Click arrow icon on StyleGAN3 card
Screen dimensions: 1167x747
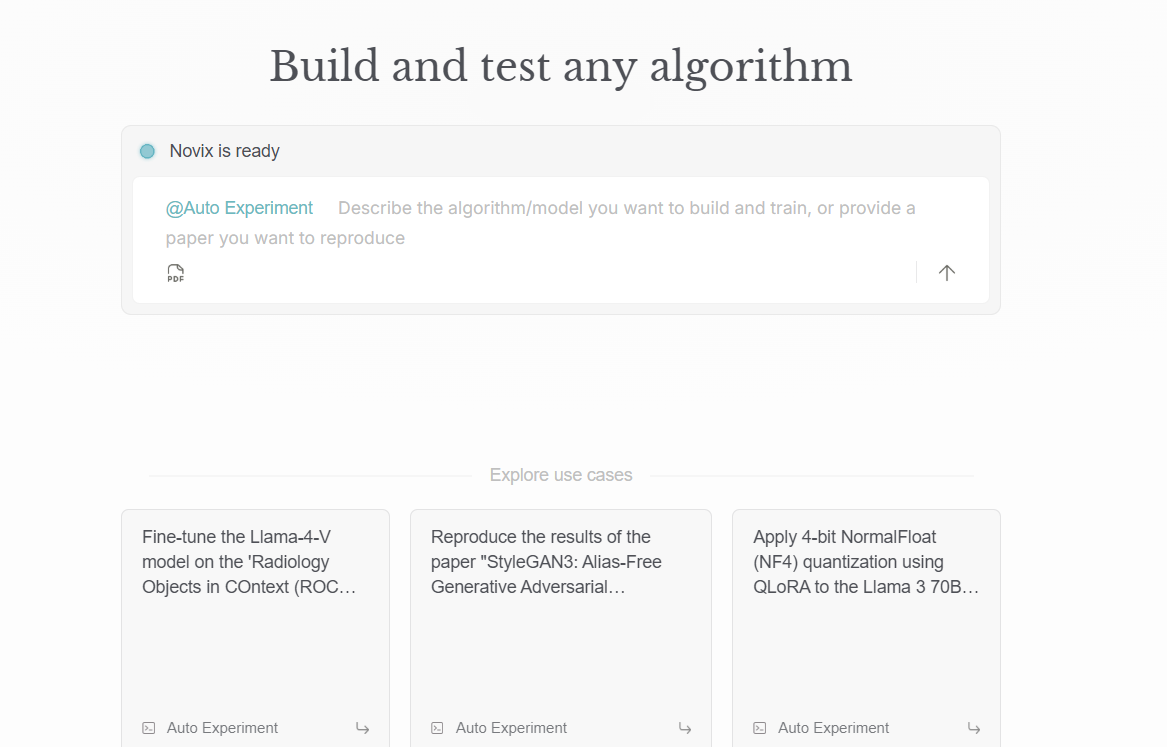[x=684, y=728]
